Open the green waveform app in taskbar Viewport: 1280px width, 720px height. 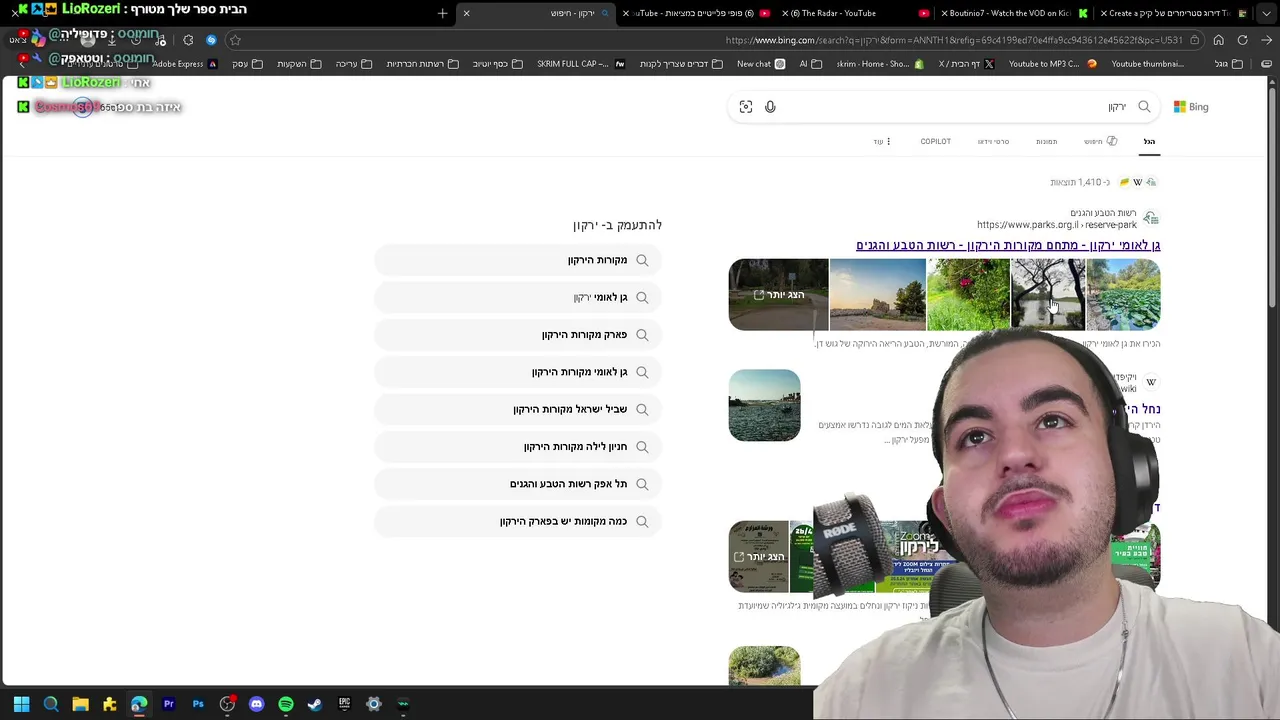tap(403, 704)
